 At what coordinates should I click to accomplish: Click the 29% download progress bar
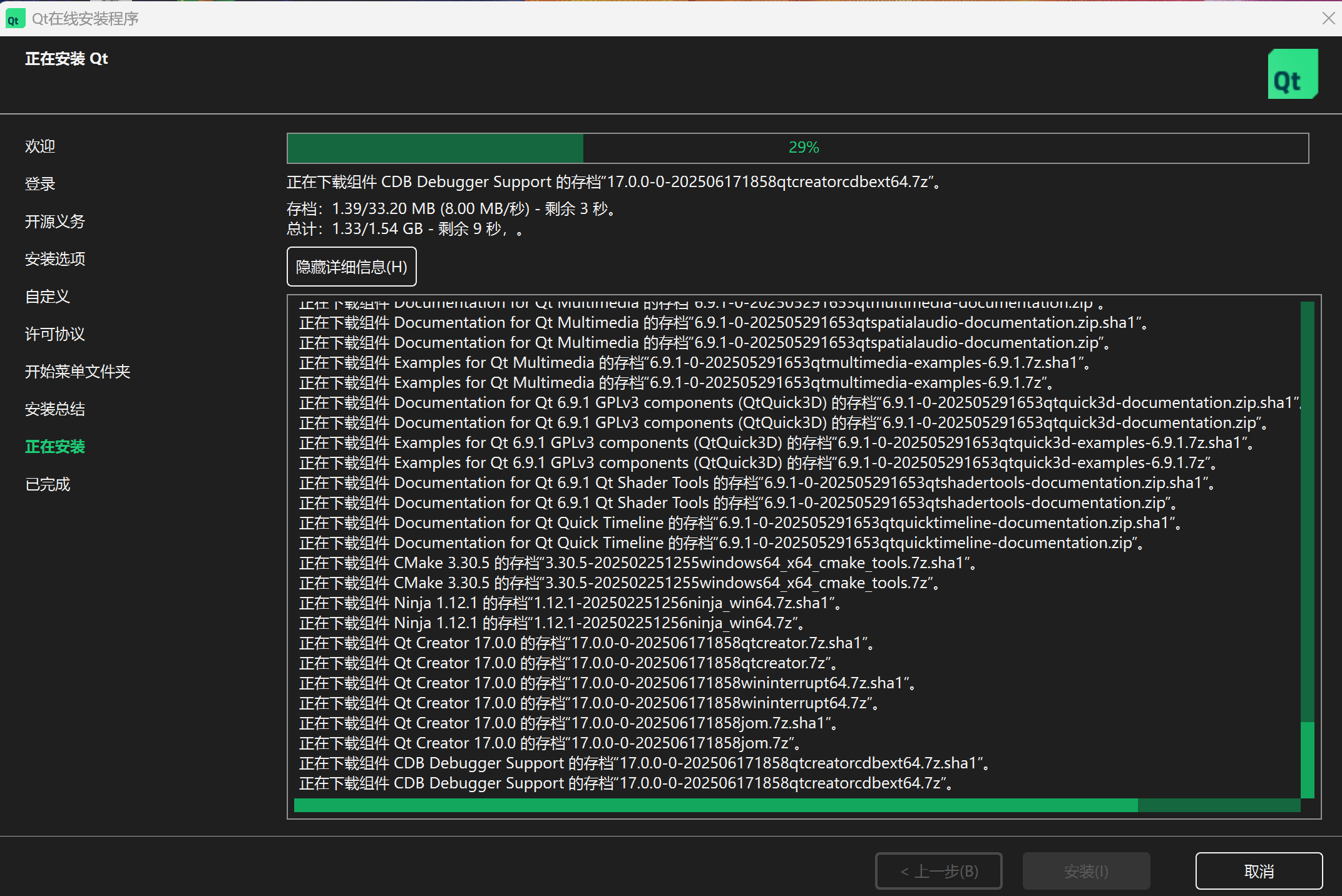(797, 148)
